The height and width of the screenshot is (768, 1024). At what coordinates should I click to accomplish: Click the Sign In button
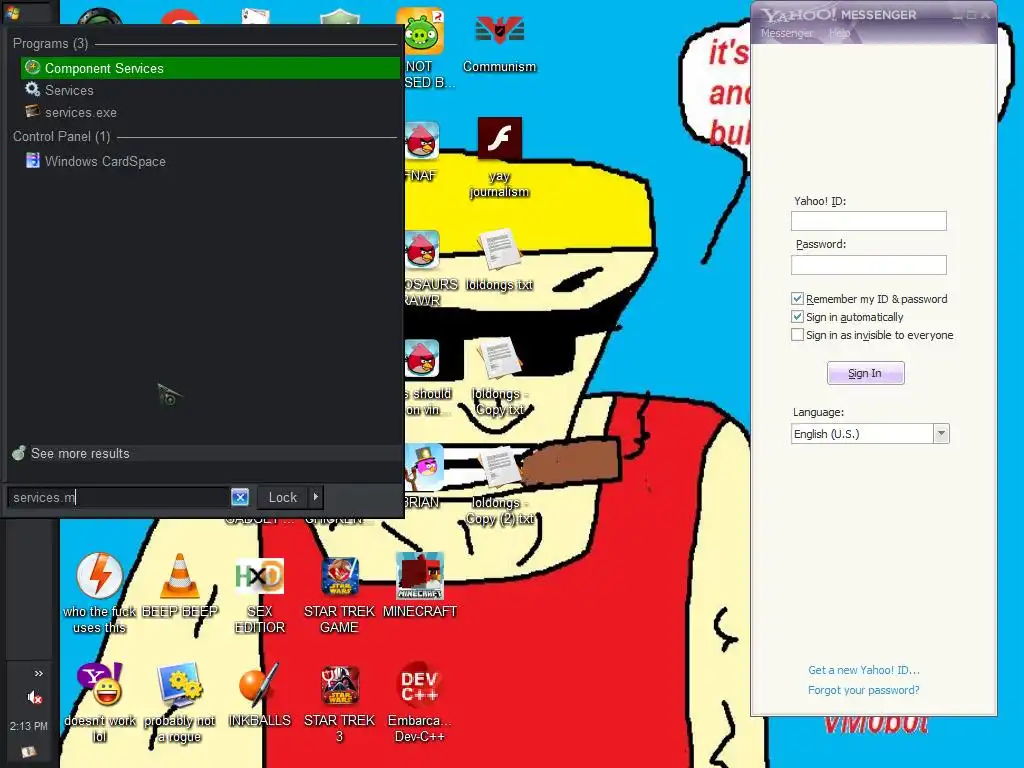pos(865,373)
